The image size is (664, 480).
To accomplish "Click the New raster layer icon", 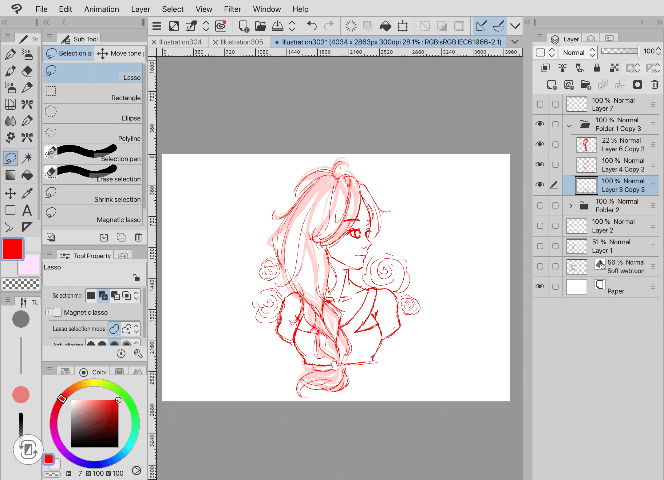I will [551, 85].
